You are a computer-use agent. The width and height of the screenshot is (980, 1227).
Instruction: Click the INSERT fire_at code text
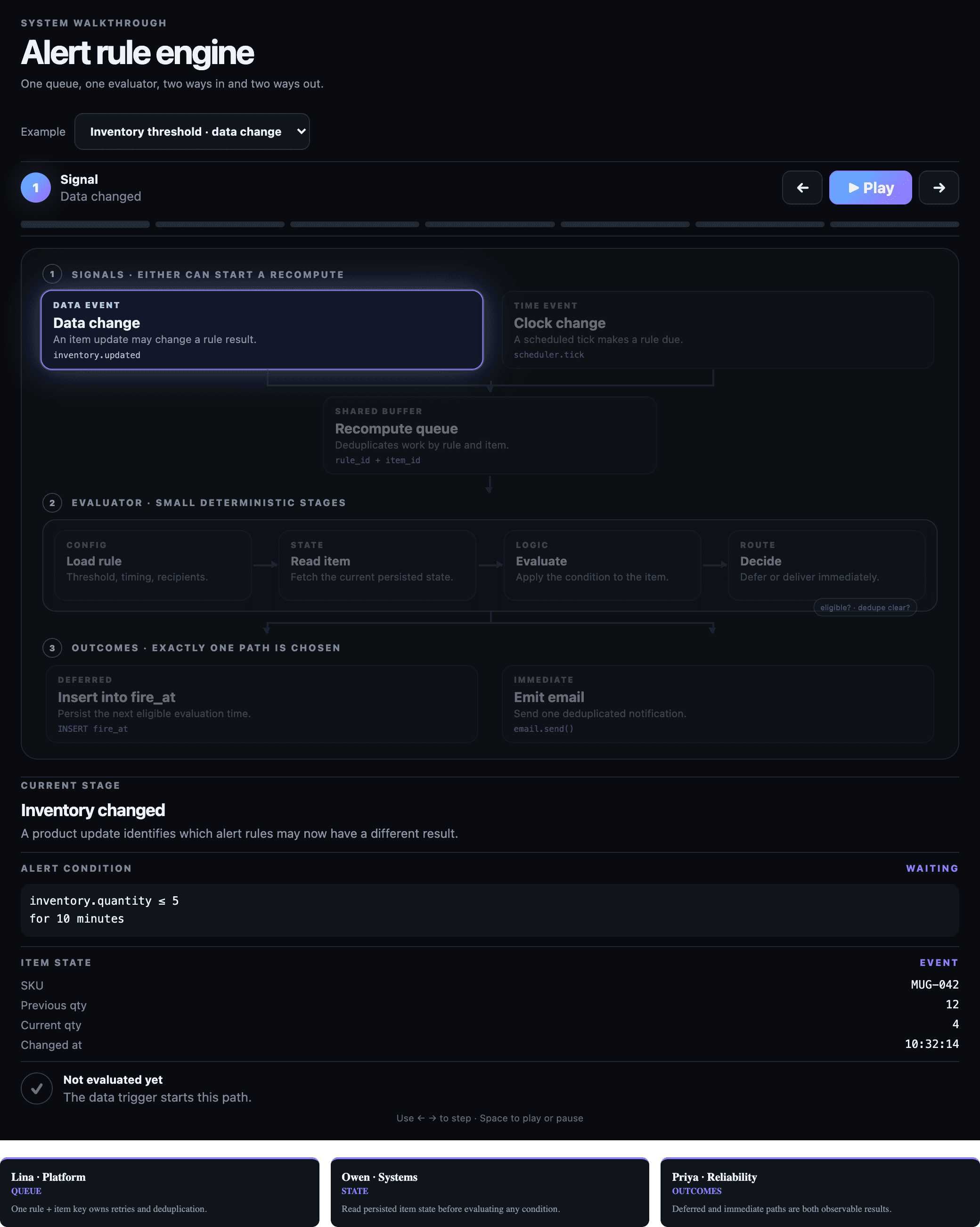tap(93, 729)
